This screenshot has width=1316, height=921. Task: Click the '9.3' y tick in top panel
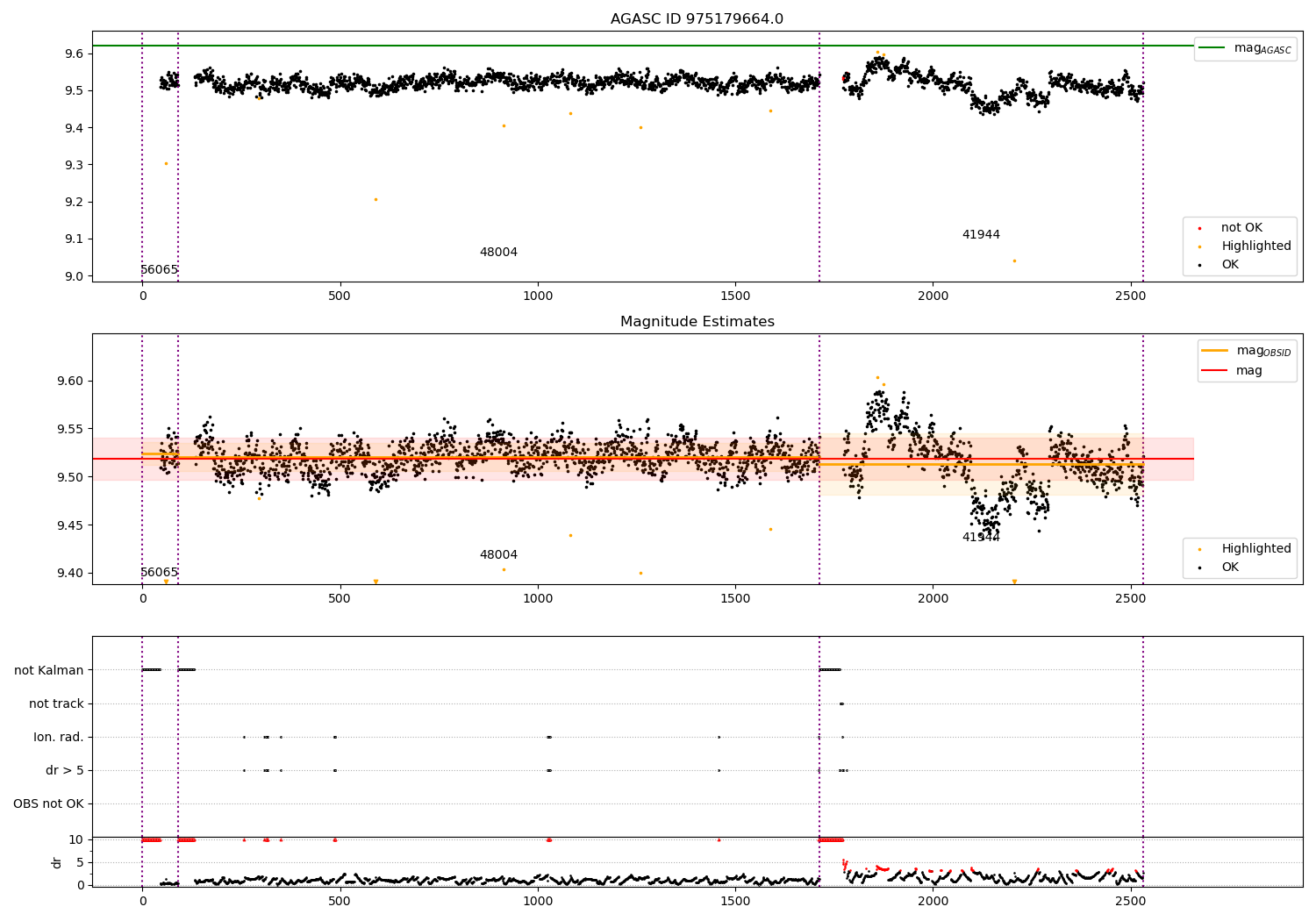tap(74, 165)
